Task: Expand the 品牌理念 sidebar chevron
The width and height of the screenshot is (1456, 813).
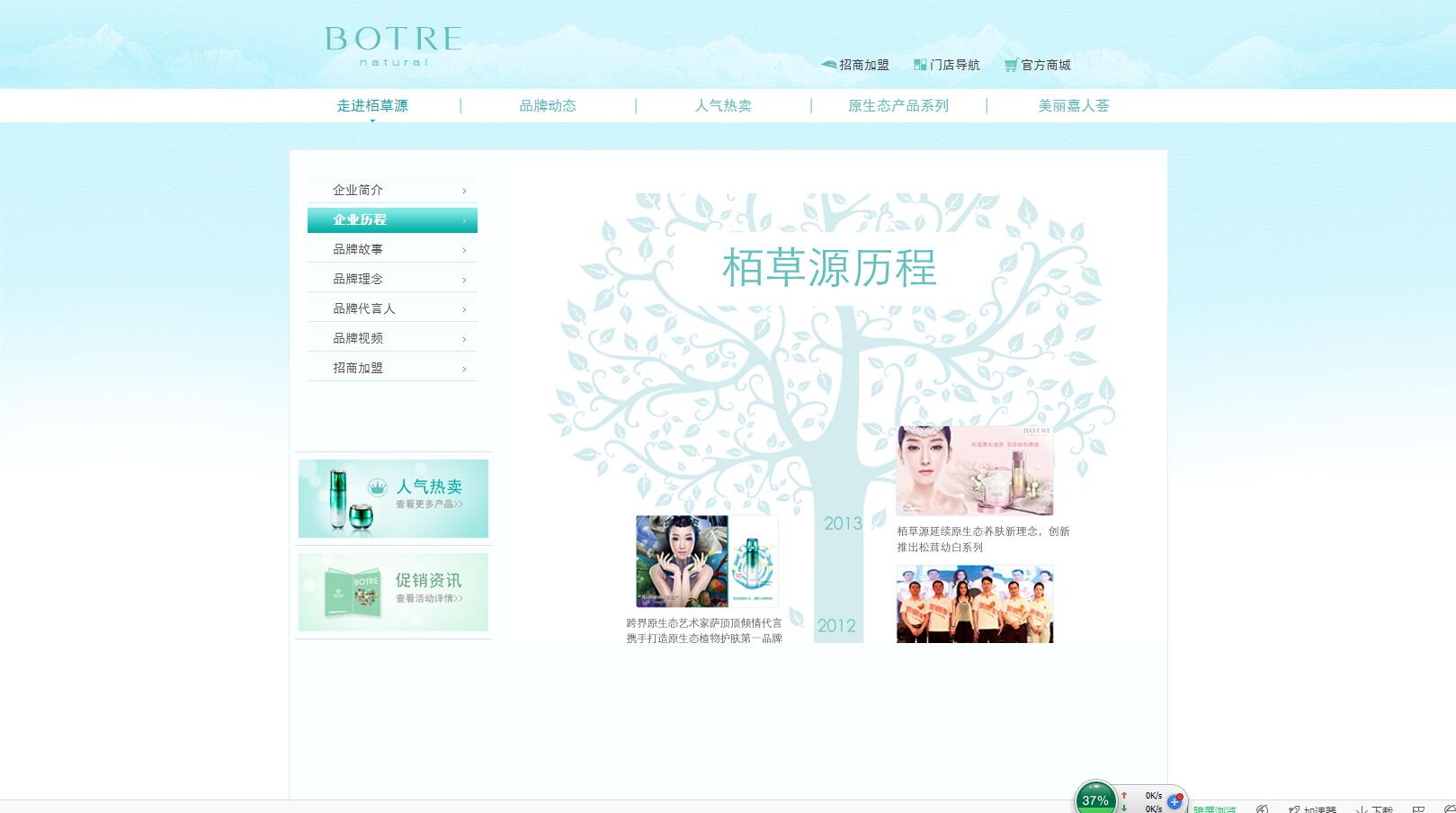Action: click(464, 279)
